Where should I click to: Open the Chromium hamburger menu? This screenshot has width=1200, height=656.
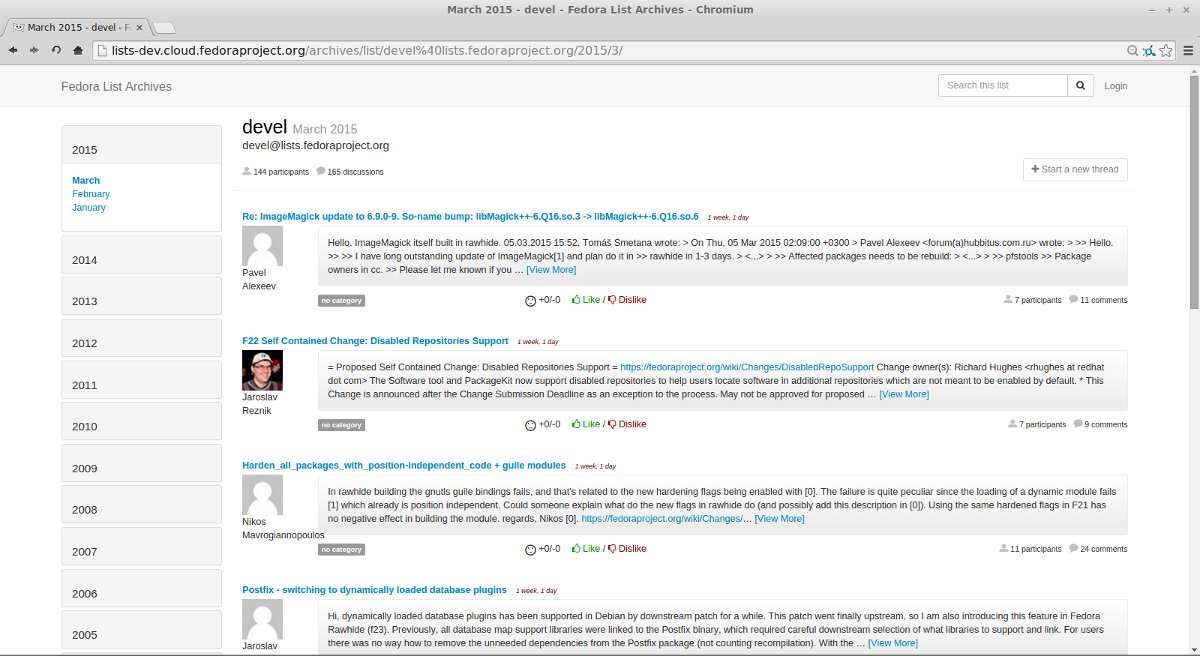coord(1187,50)
